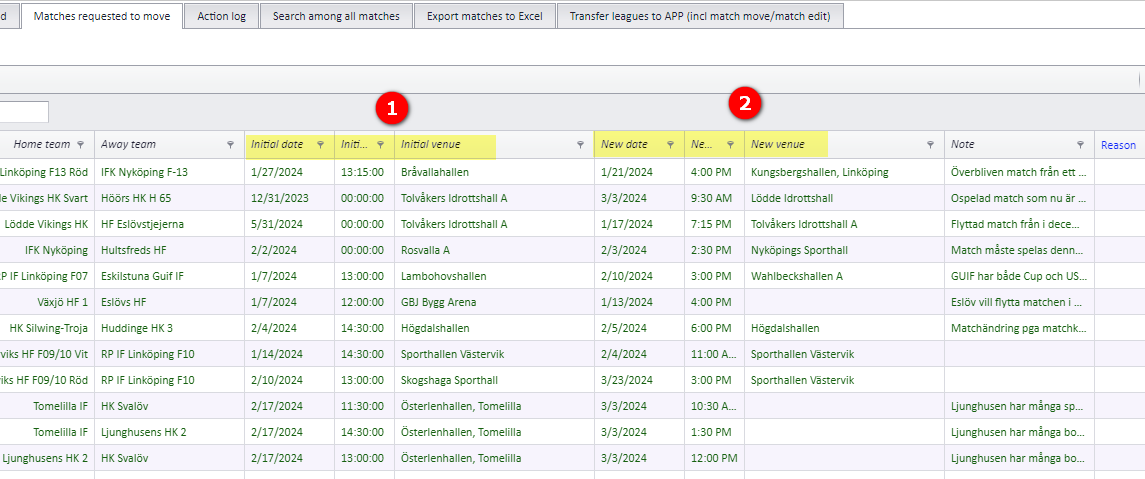The image size is (1145, 479).
Task: Sort by Away team header
Action: 129,145
